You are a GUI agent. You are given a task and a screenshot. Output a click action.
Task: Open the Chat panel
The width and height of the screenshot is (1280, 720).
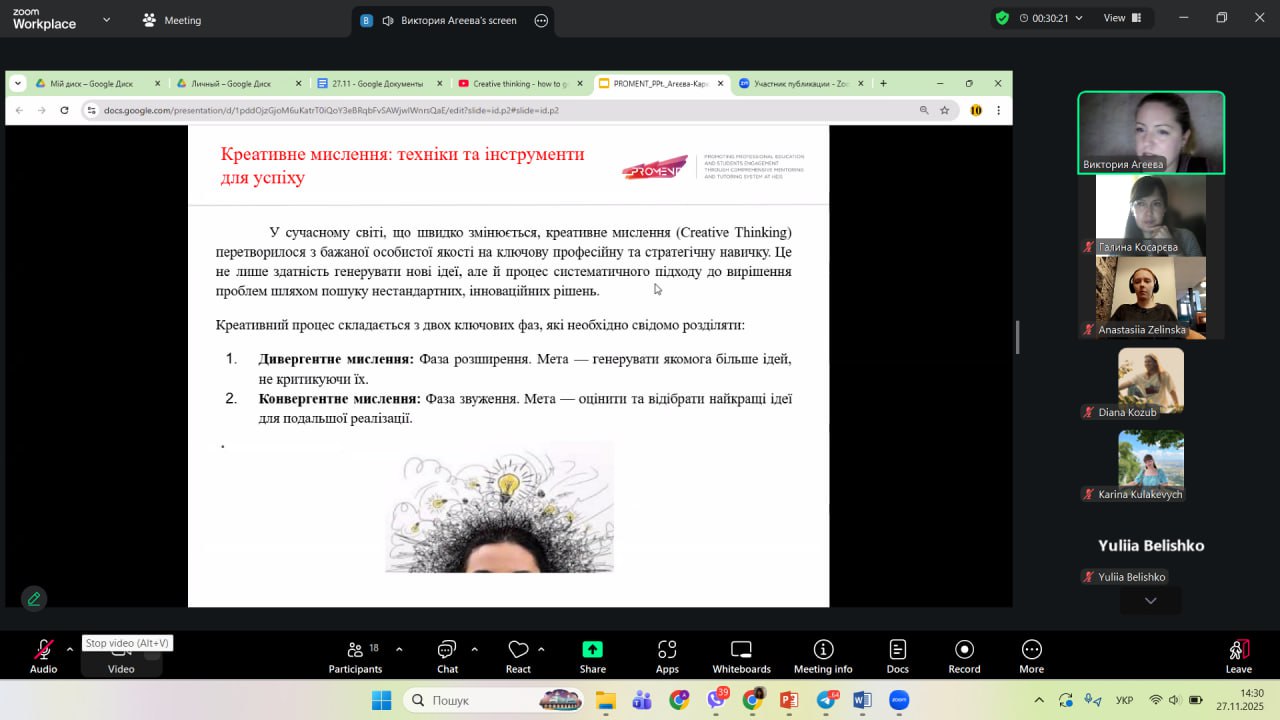pyautogui.click(x=447, y=656)
